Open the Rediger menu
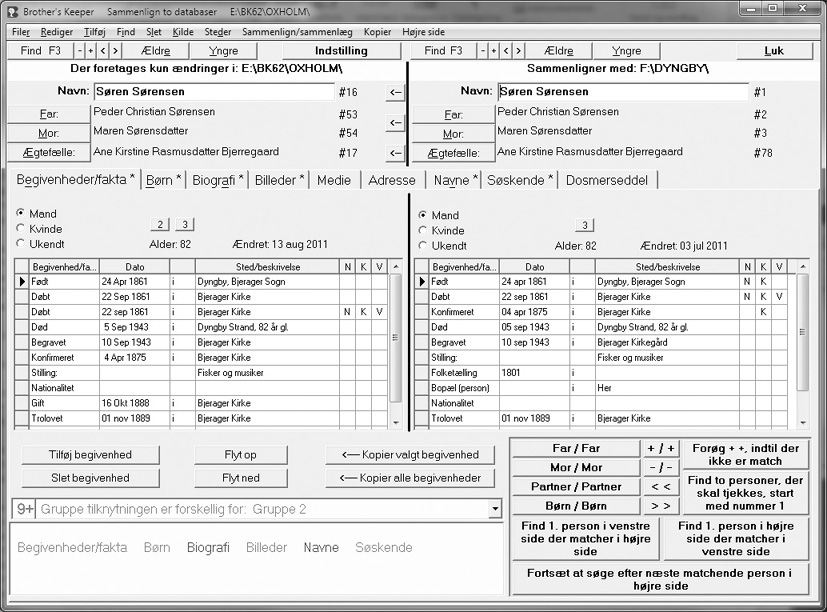Image resolution: width=827 pixels, height=612 pixels. coord(56,32)
